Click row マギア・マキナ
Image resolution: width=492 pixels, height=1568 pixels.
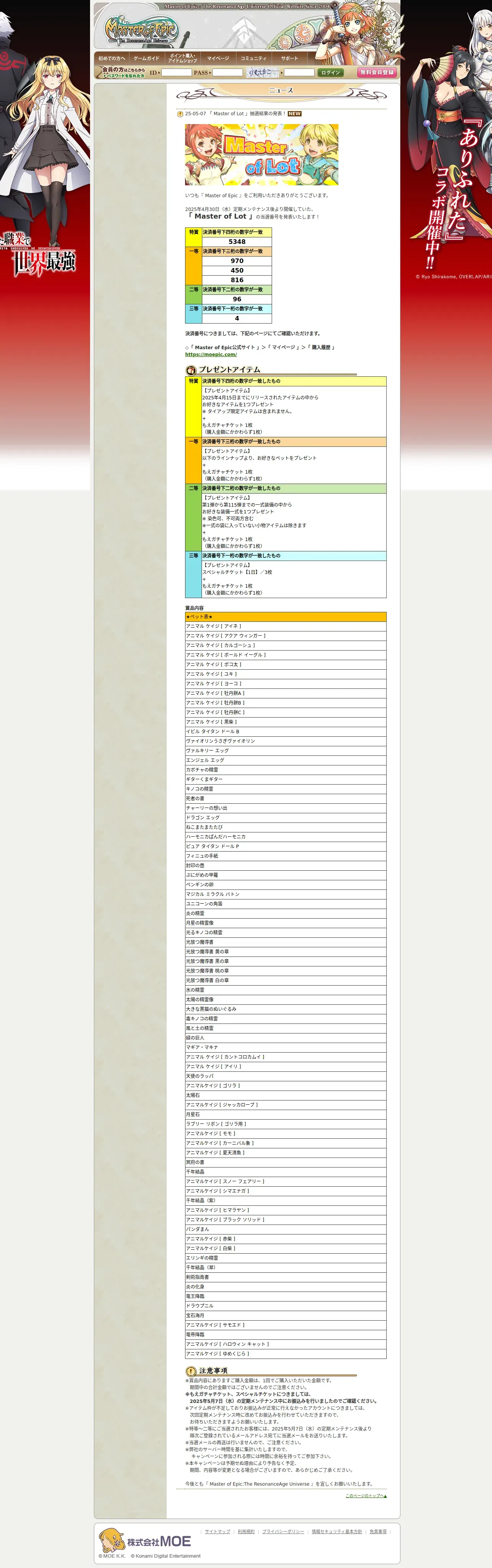tap(285, 1047)
